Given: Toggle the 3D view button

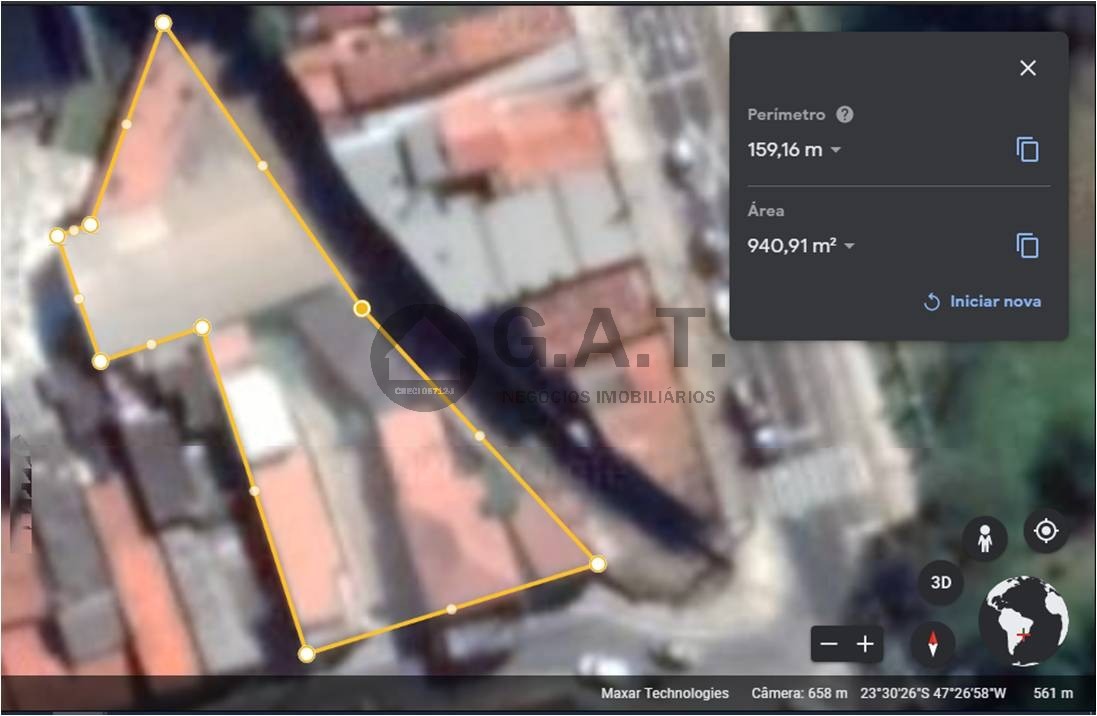Looking at the screenshot, I should pos(941,583).
